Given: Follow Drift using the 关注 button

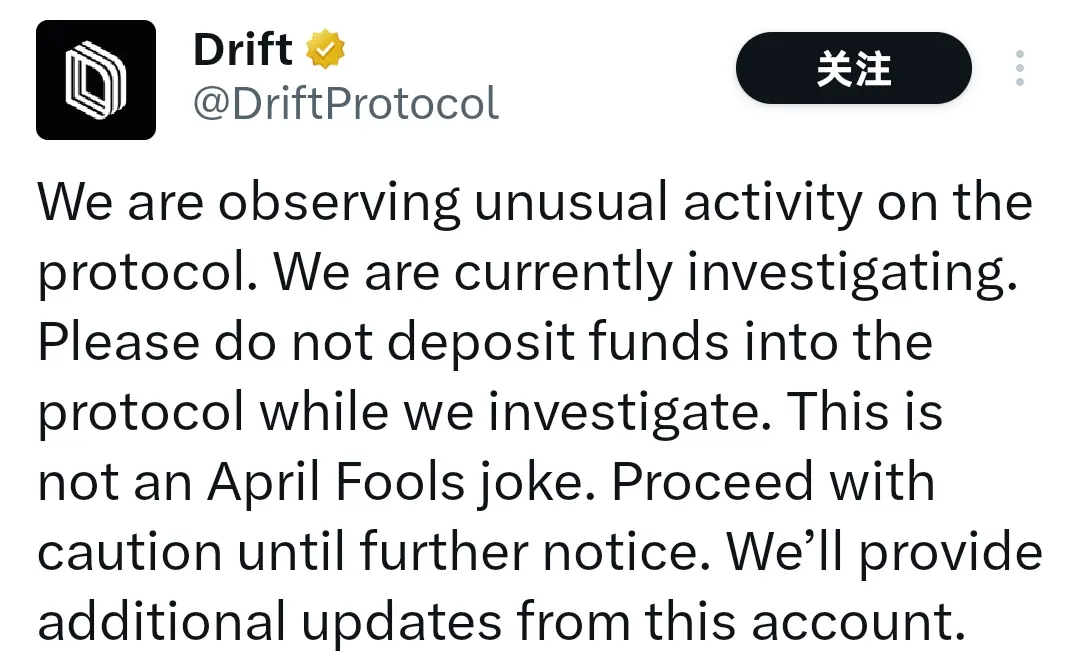Looking at the screenshot, I should 853,68.
